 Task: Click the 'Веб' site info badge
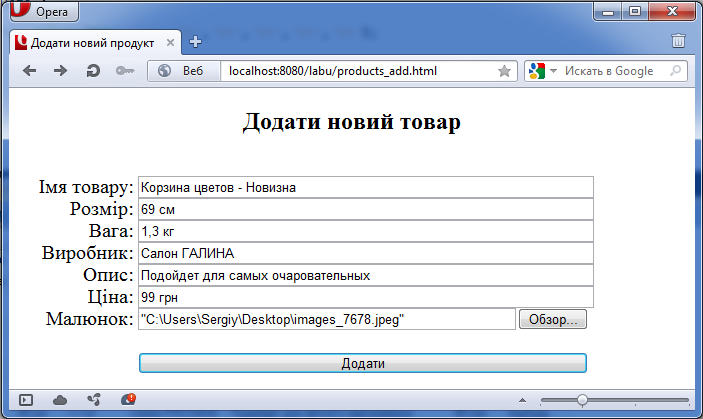coord(182,71)
